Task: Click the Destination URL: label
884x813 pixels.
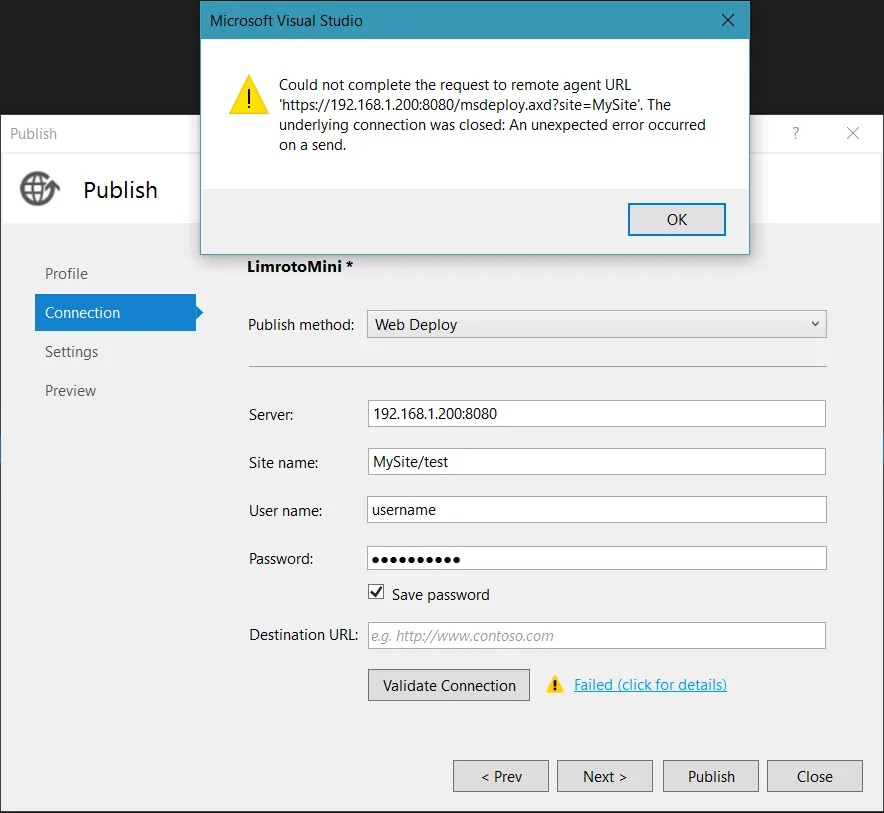Action: click(303, 635)
